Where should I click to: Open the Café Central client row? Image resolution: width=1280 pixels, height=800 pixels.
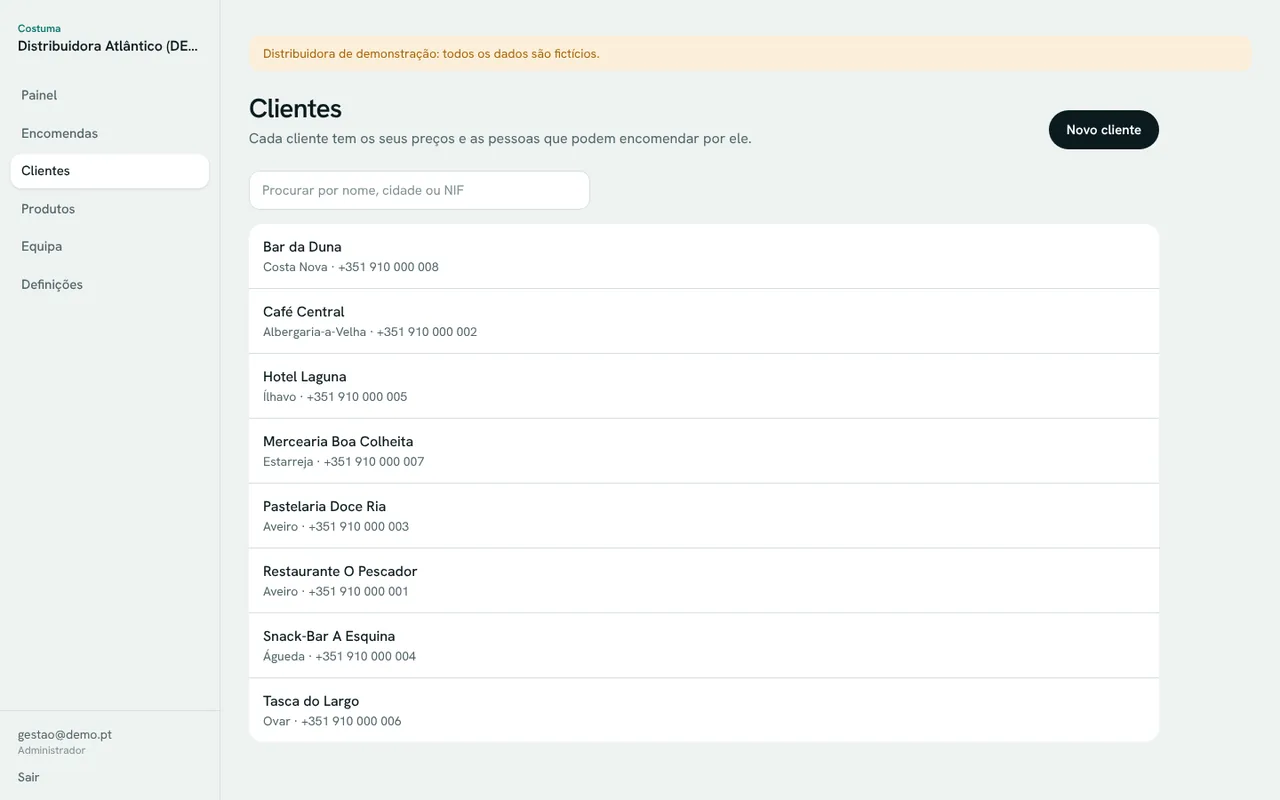pos(704,321)
